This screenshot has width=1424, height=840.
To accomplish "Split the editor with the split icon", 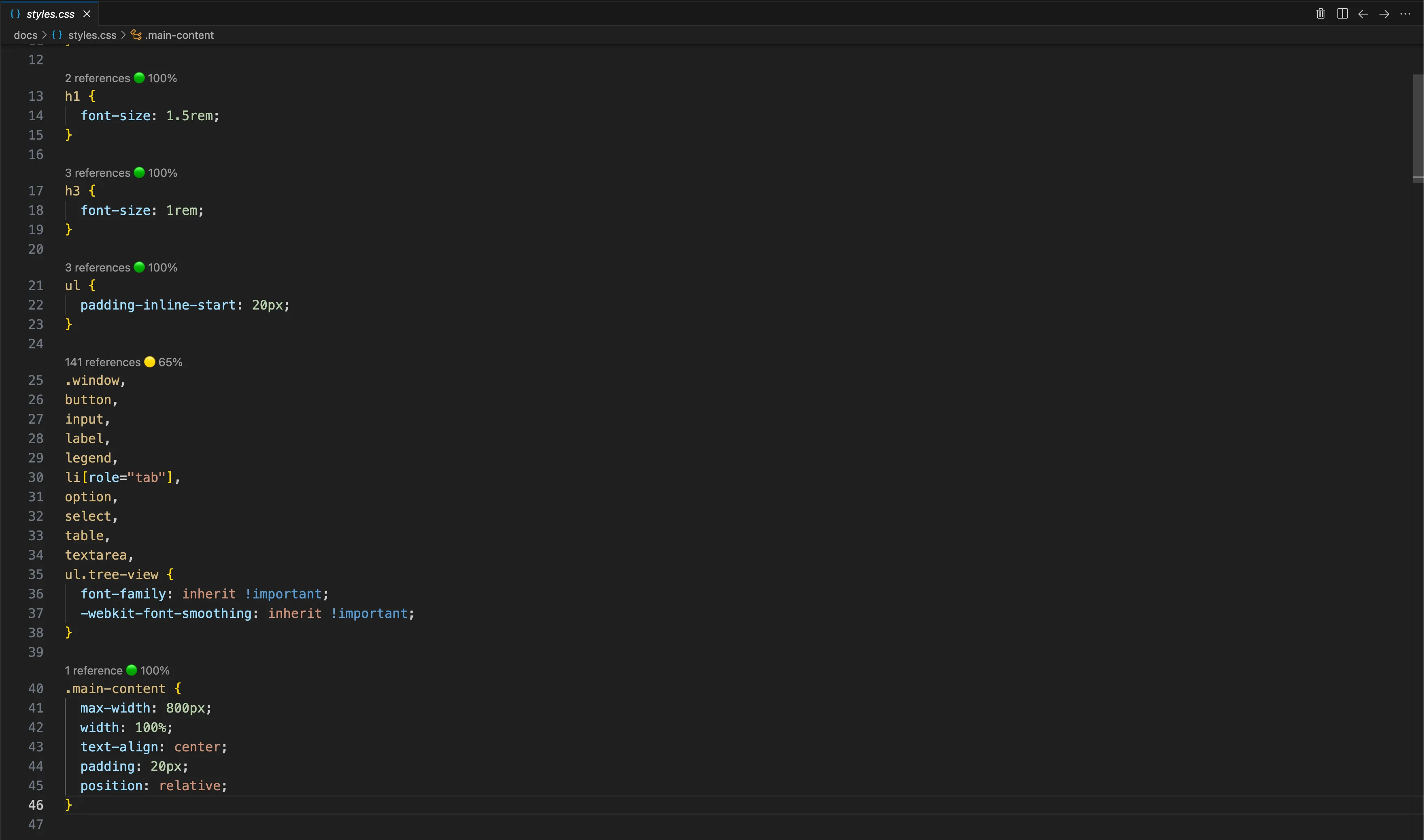I will (x=1342, y=14).
